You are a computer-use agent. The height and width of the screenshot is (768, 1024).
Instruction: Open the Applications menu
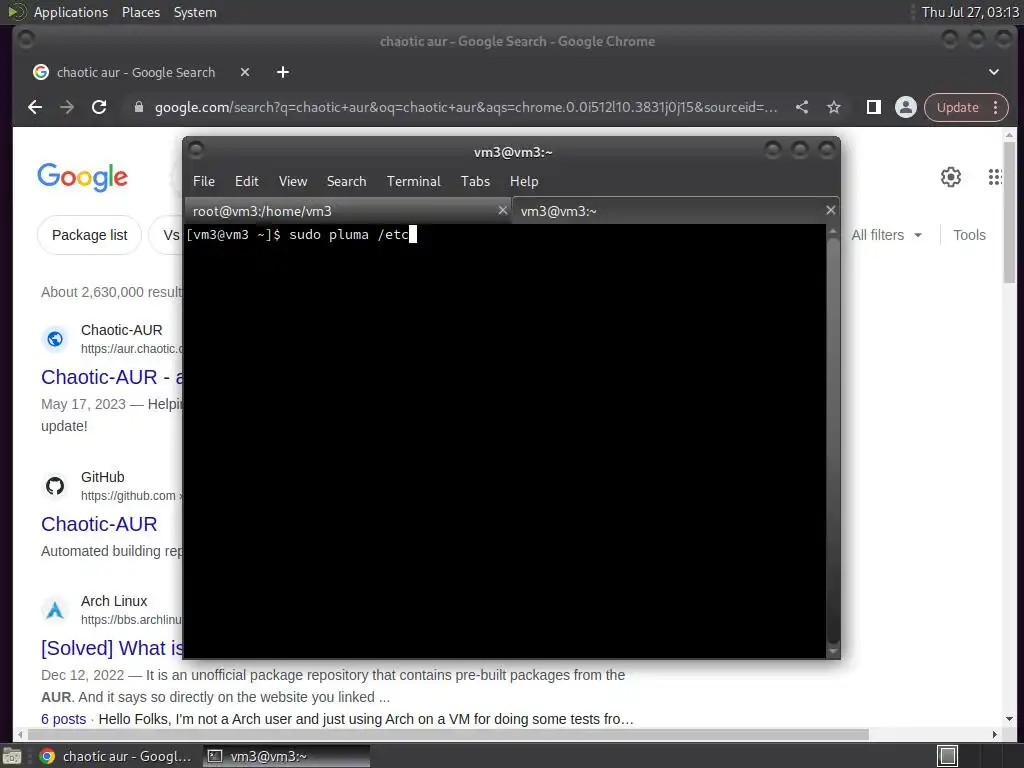[71, 12]
